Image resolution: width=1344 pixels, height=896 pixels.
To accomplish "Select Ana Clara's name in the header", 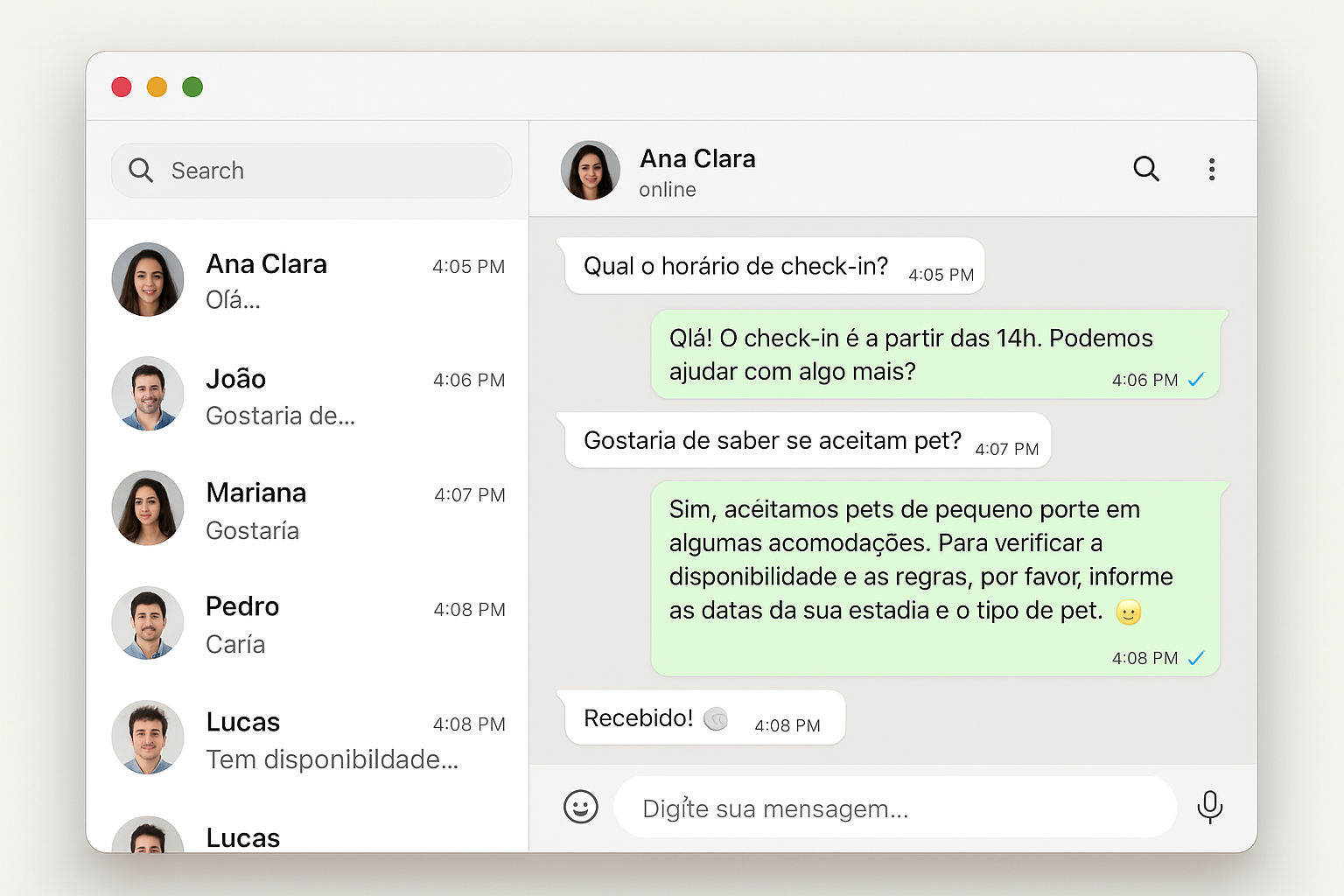I will pos(697,158).
